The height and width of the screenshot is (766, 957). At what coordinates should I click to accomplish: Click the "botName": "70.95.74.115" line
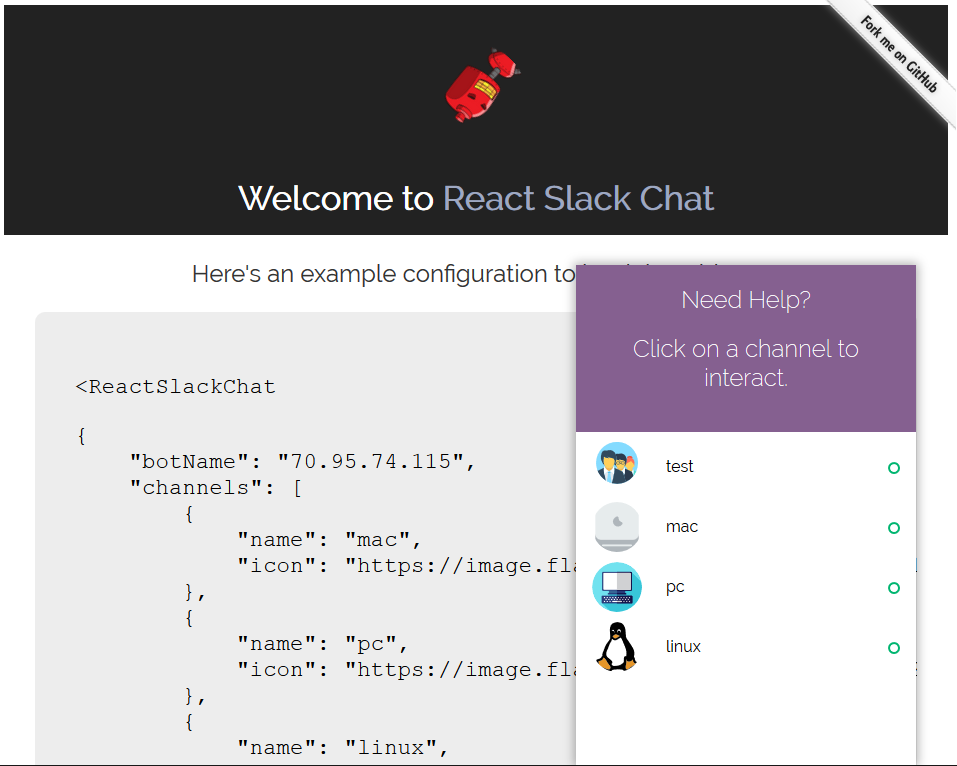click(302, 461)
